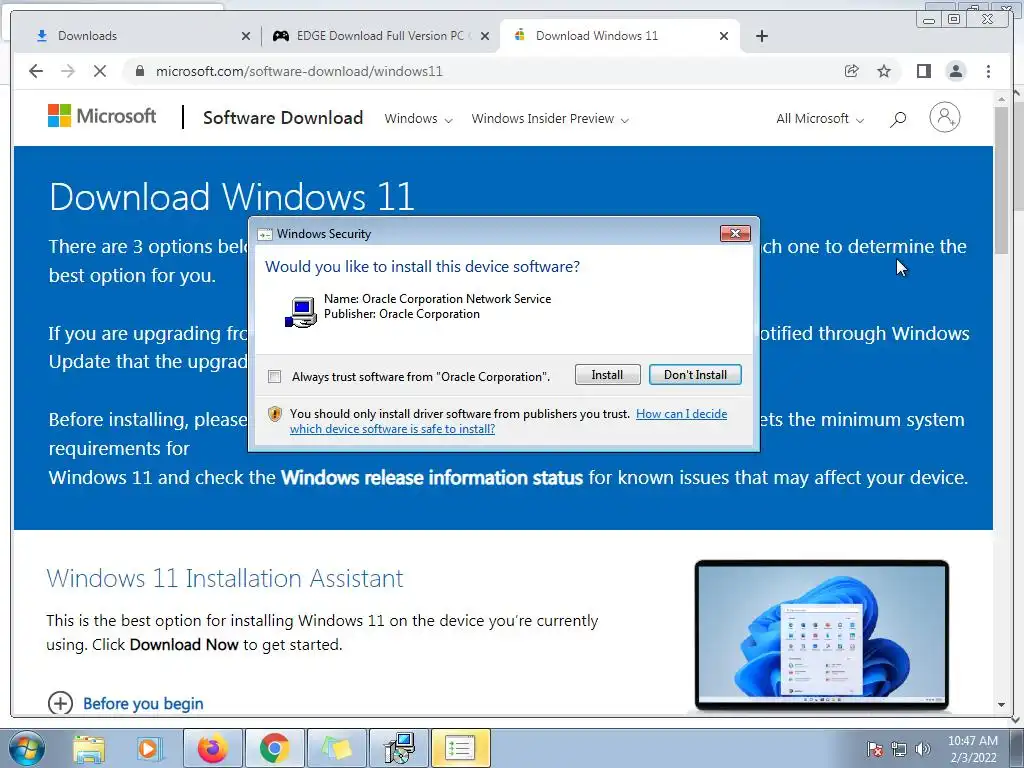Click the Windows 11 laptop image
The height and width of the screenshot is (768, 1024).
822,635
